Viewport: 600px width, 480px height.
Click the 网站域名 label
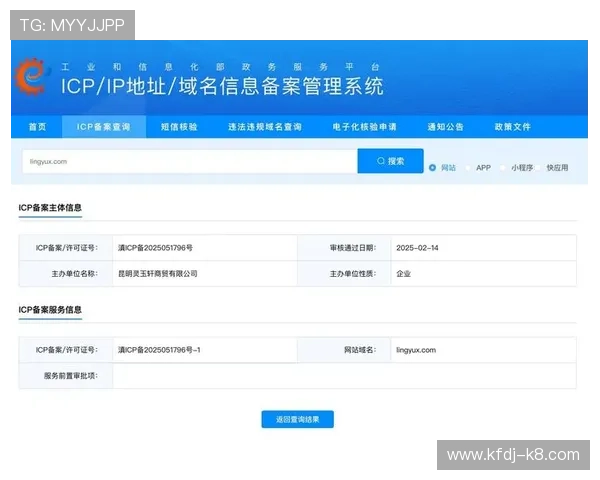point(360,350)
